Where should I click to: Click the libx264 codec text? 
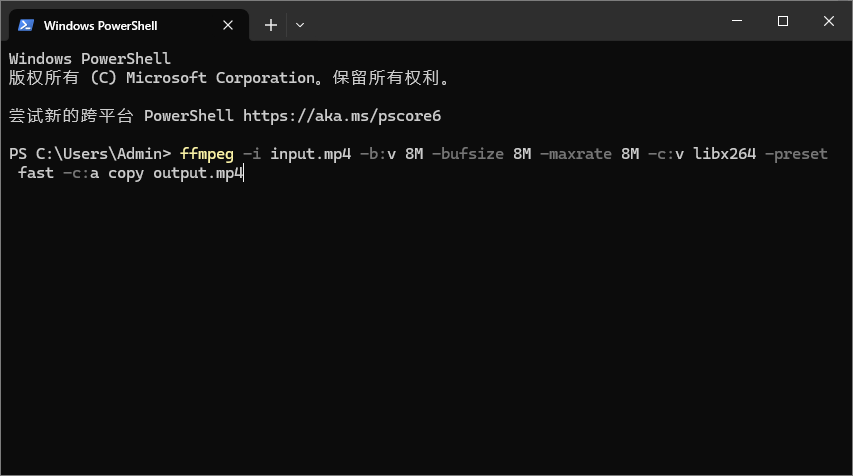[x=725, y=154]
